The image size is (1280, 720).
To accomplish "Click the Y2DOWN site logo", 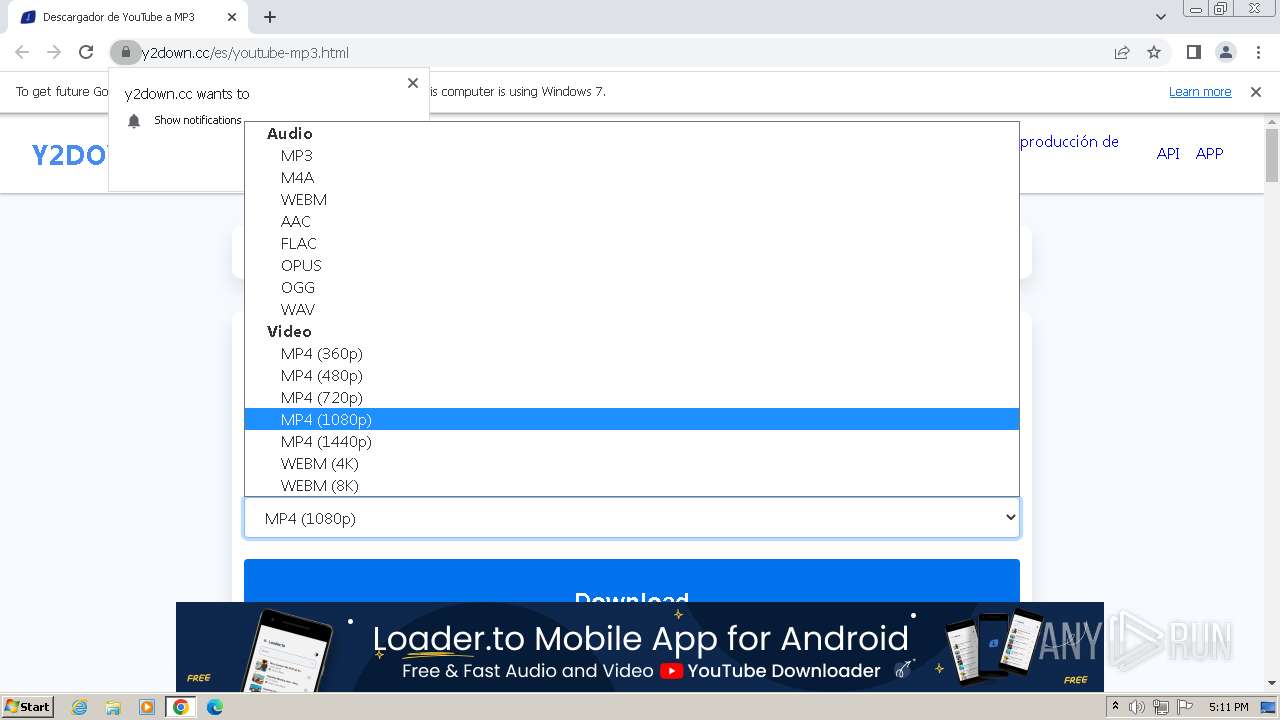I will (x=70, y=155).
